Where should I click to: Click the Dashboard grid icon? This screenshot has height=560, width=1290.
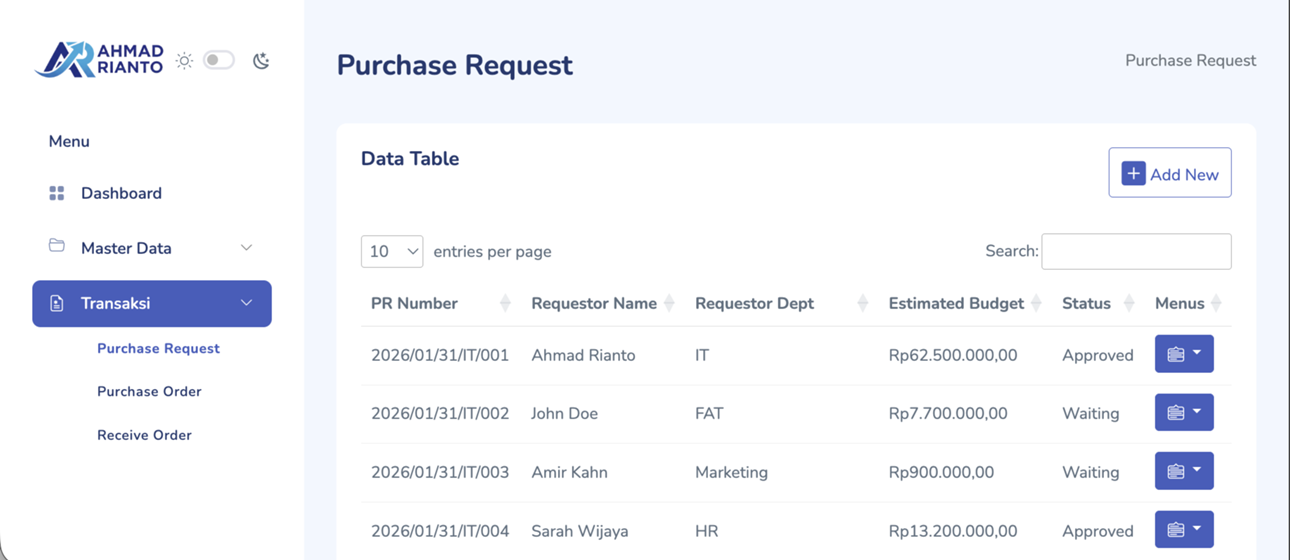coord(57,193)
